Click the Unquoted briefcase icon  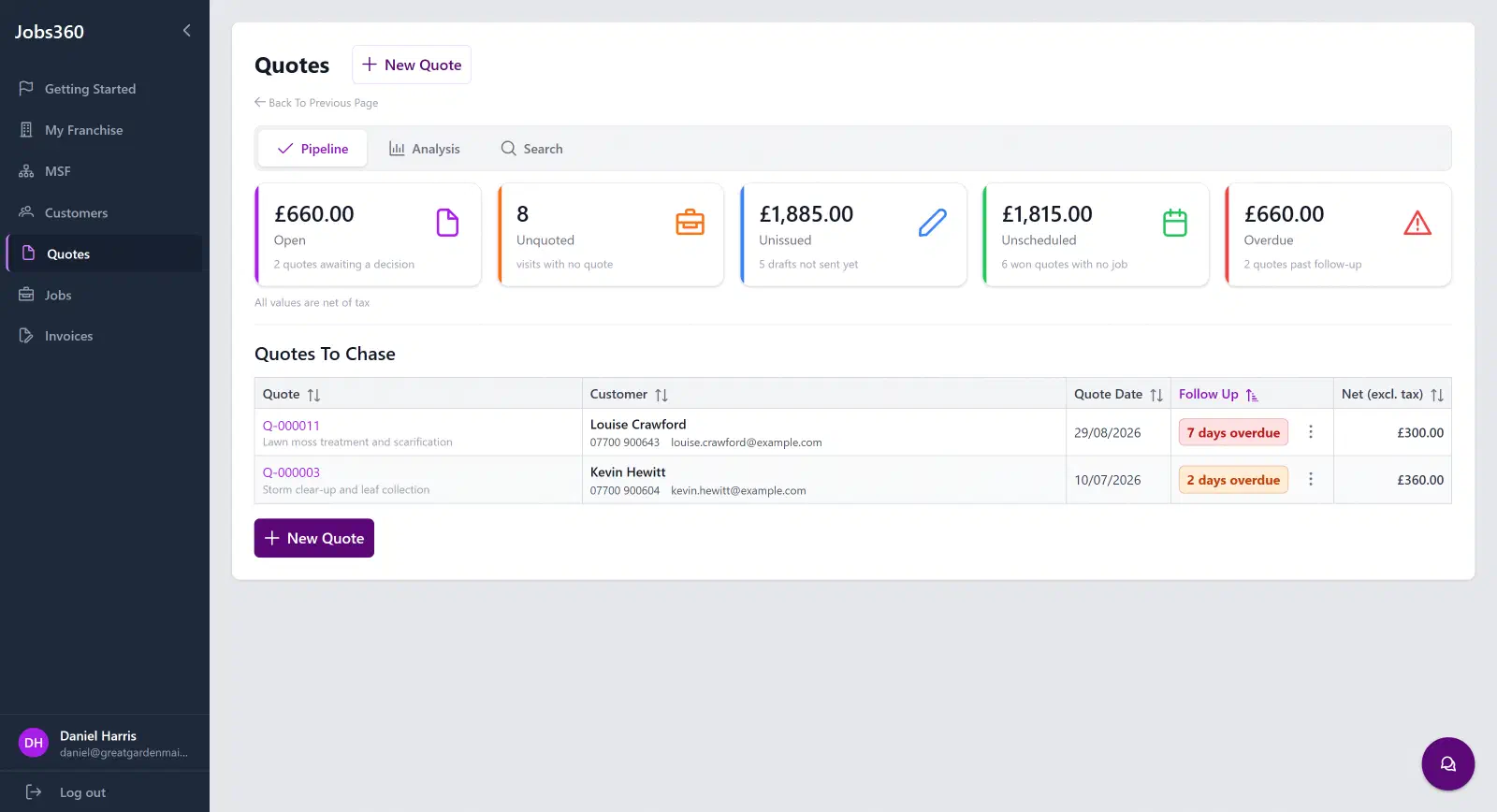tap(690, 223)
